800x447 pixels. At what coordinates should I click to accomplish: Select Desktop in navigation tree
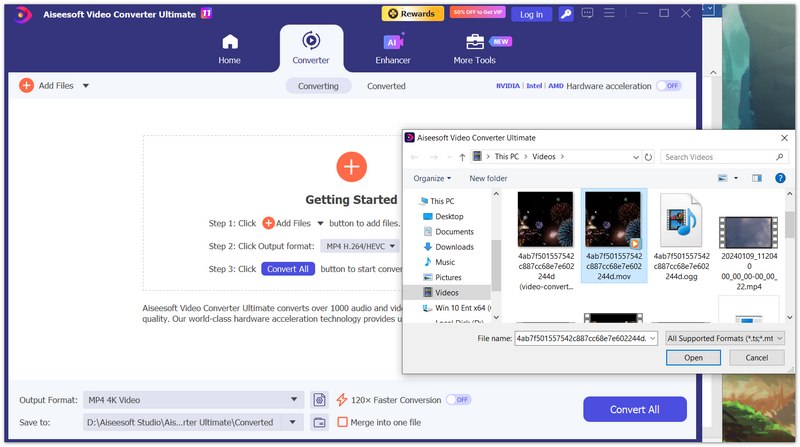(449, 216)
